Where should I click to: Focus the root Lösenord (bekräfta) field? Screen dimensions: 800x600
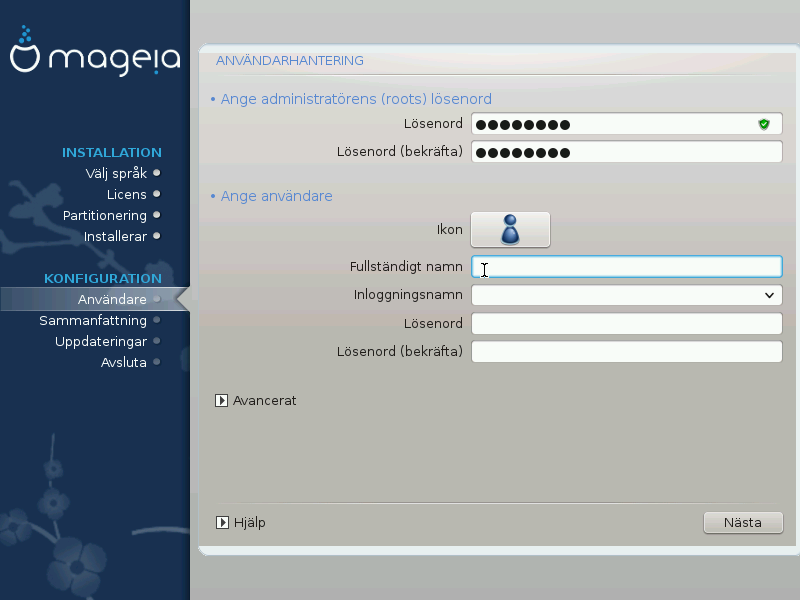627,152
